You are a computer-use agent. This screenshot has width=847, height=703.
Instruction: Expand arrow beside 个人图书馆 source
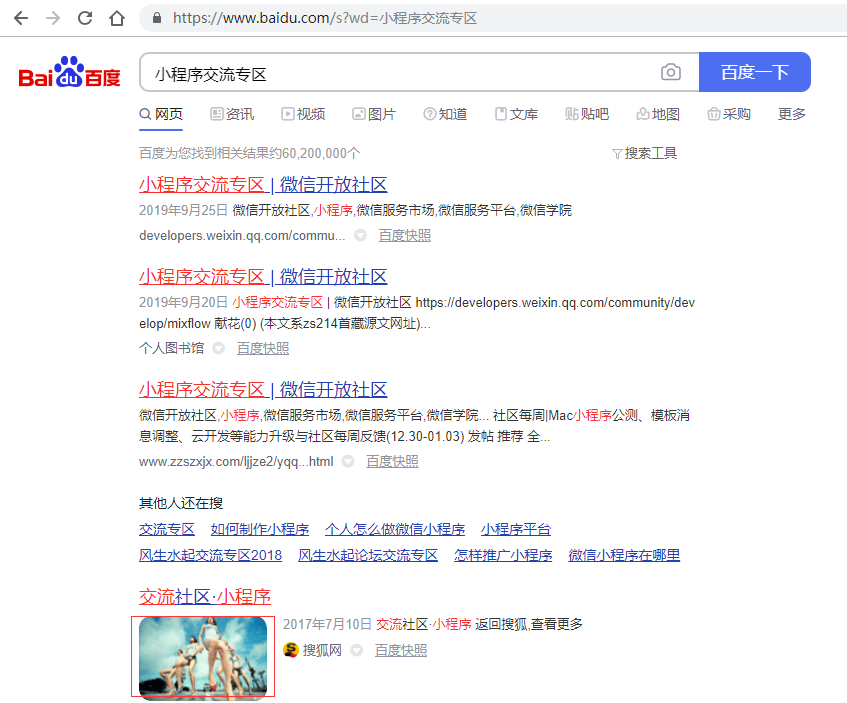coord(218,349)
